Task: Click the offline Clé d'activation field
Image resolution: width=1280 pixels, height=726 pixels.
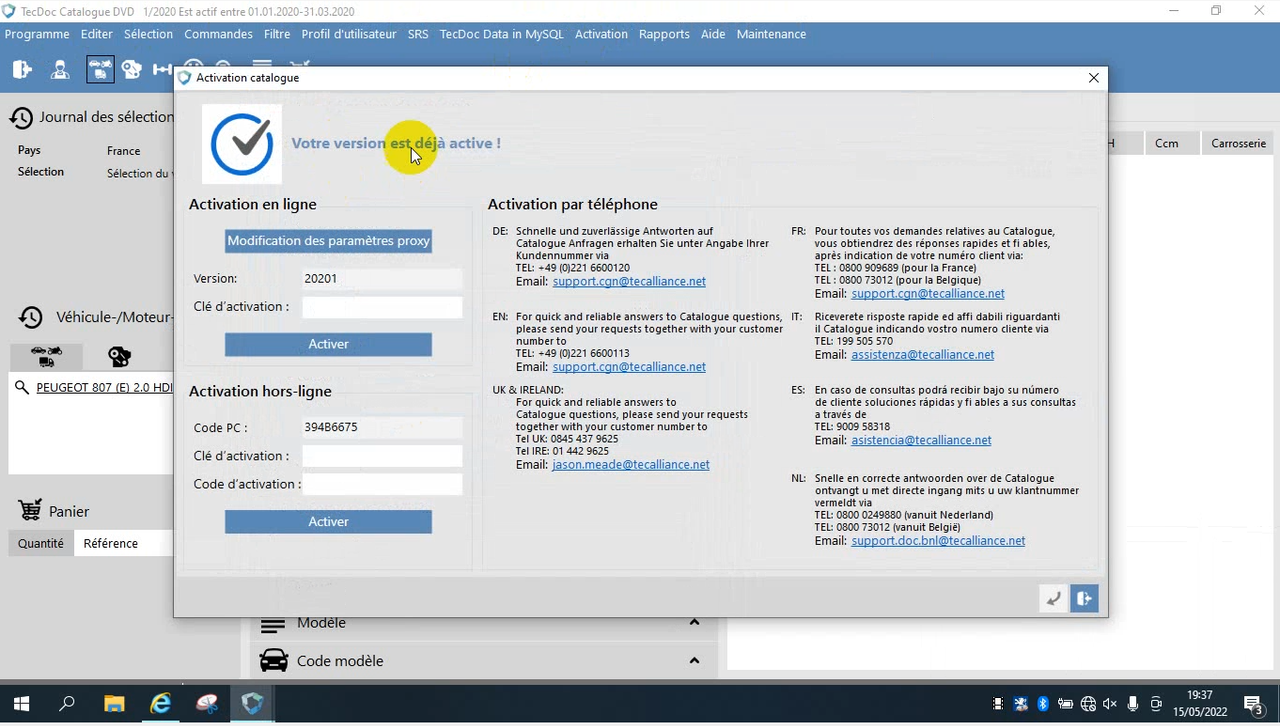Action: pos(382,456)
